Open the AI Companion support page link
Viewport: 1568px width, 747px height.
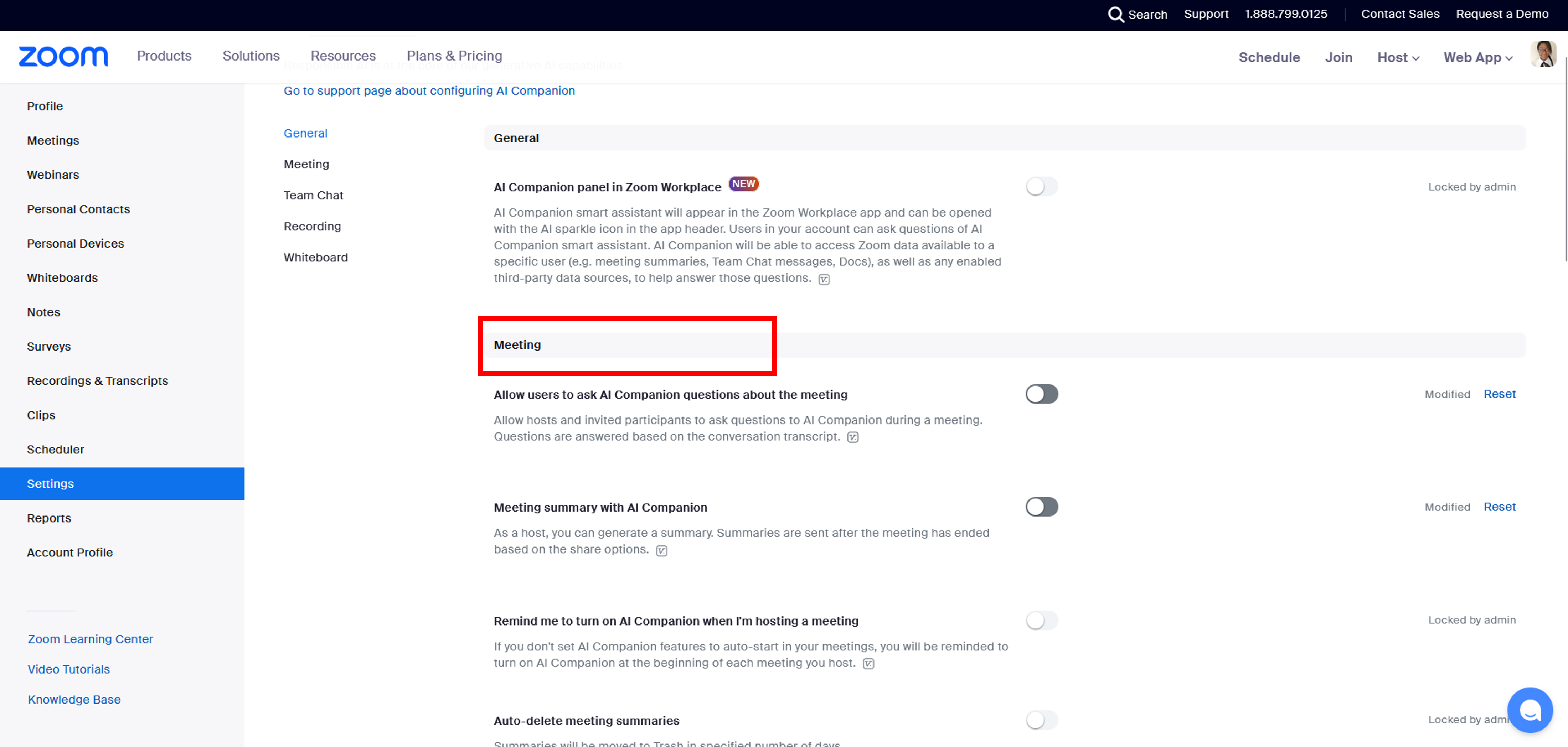click(x=429, y=90)
